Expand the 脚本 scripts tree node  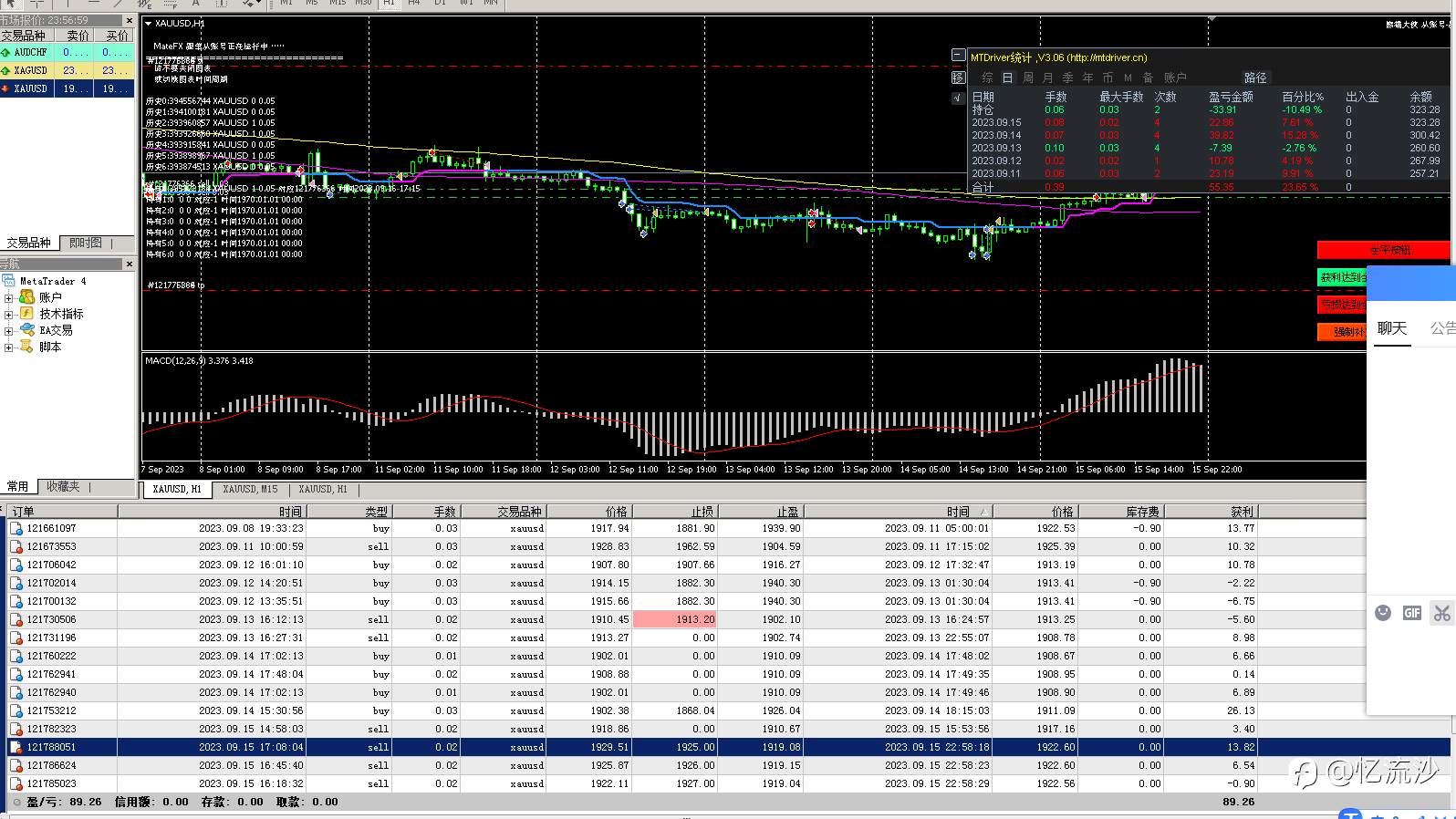pos(9,347)
